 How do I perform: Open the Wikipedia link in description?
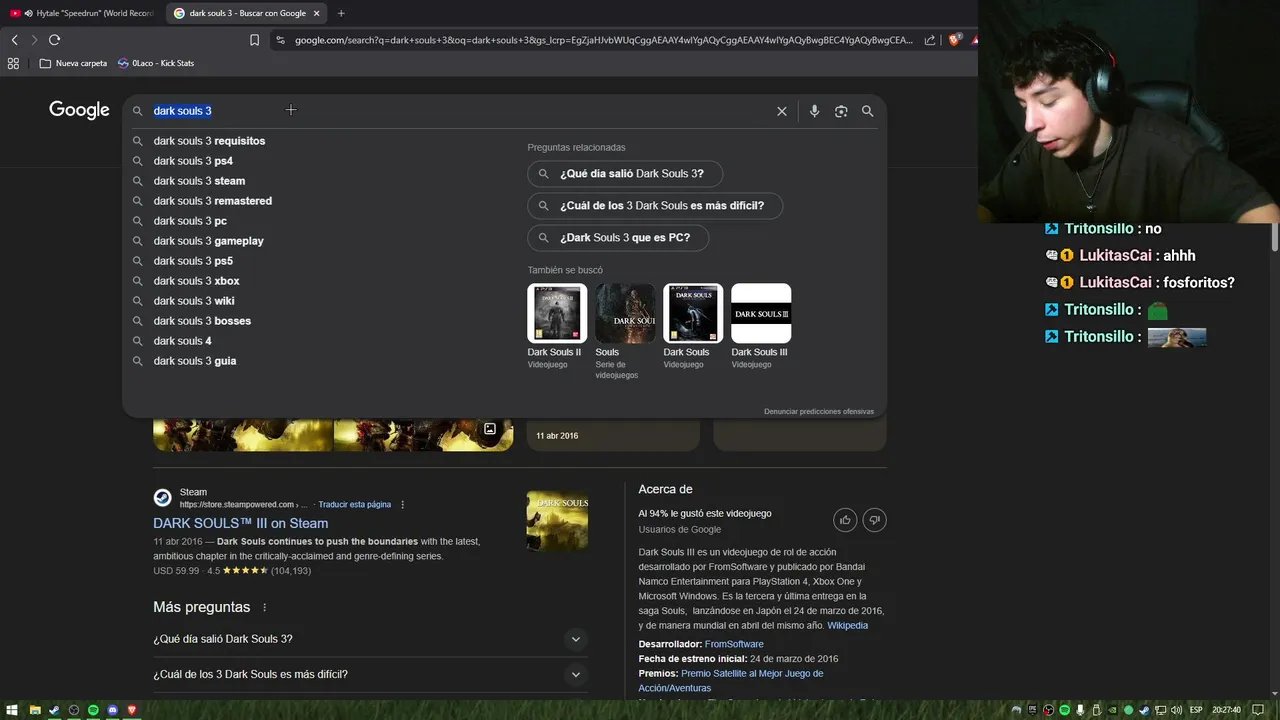(847, 625)
